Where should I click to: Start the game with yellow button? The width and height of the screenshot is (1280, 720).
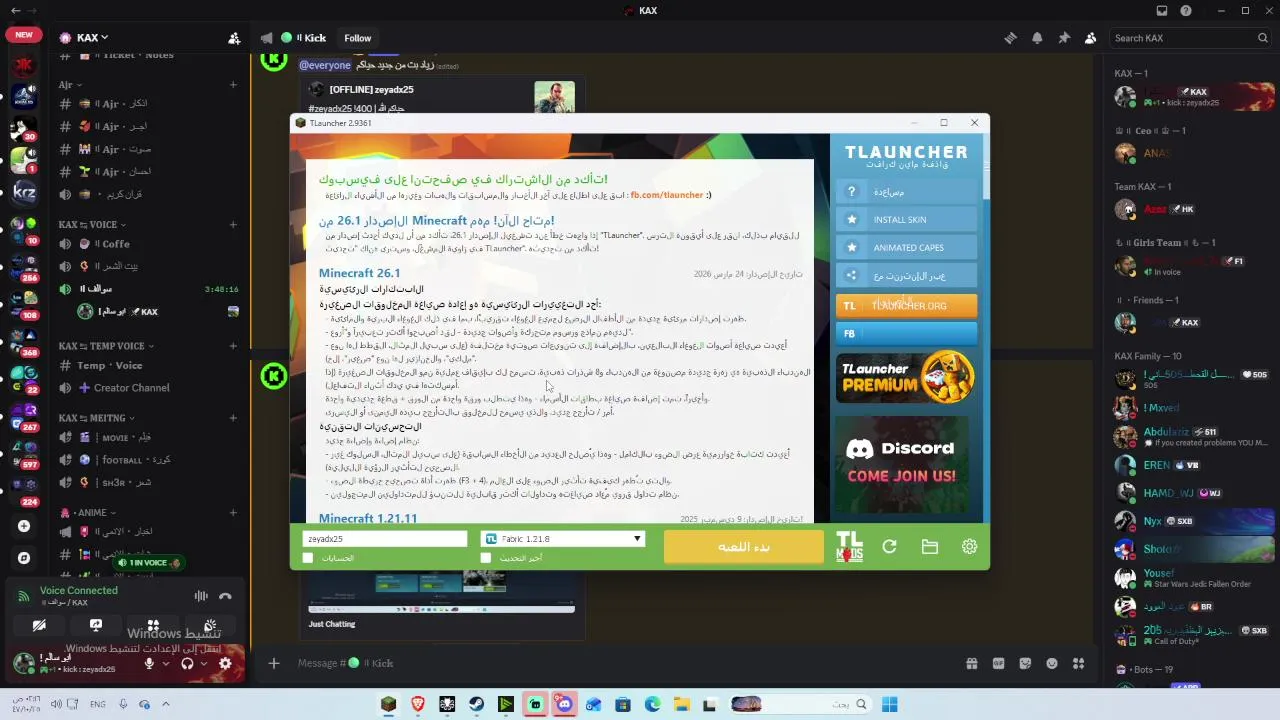click(x=744, y=547)
